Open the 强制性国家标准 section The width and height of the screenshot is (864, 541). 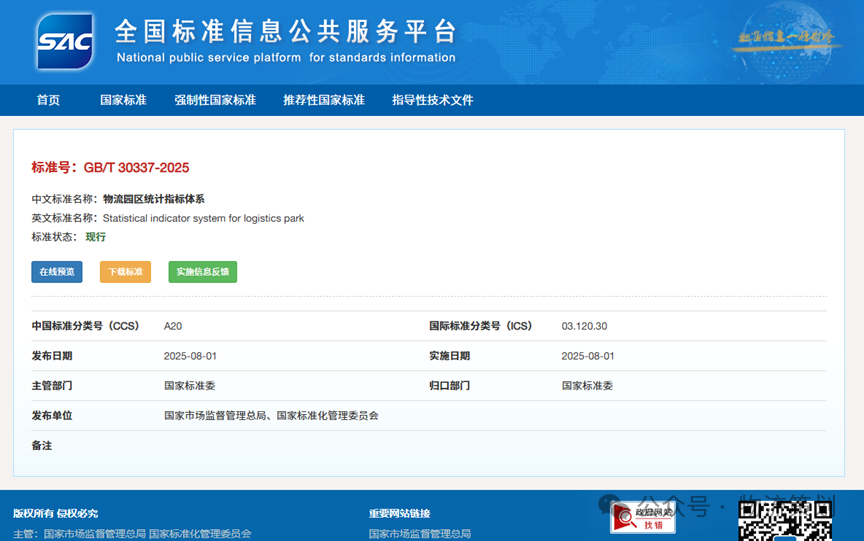[215, 100]
